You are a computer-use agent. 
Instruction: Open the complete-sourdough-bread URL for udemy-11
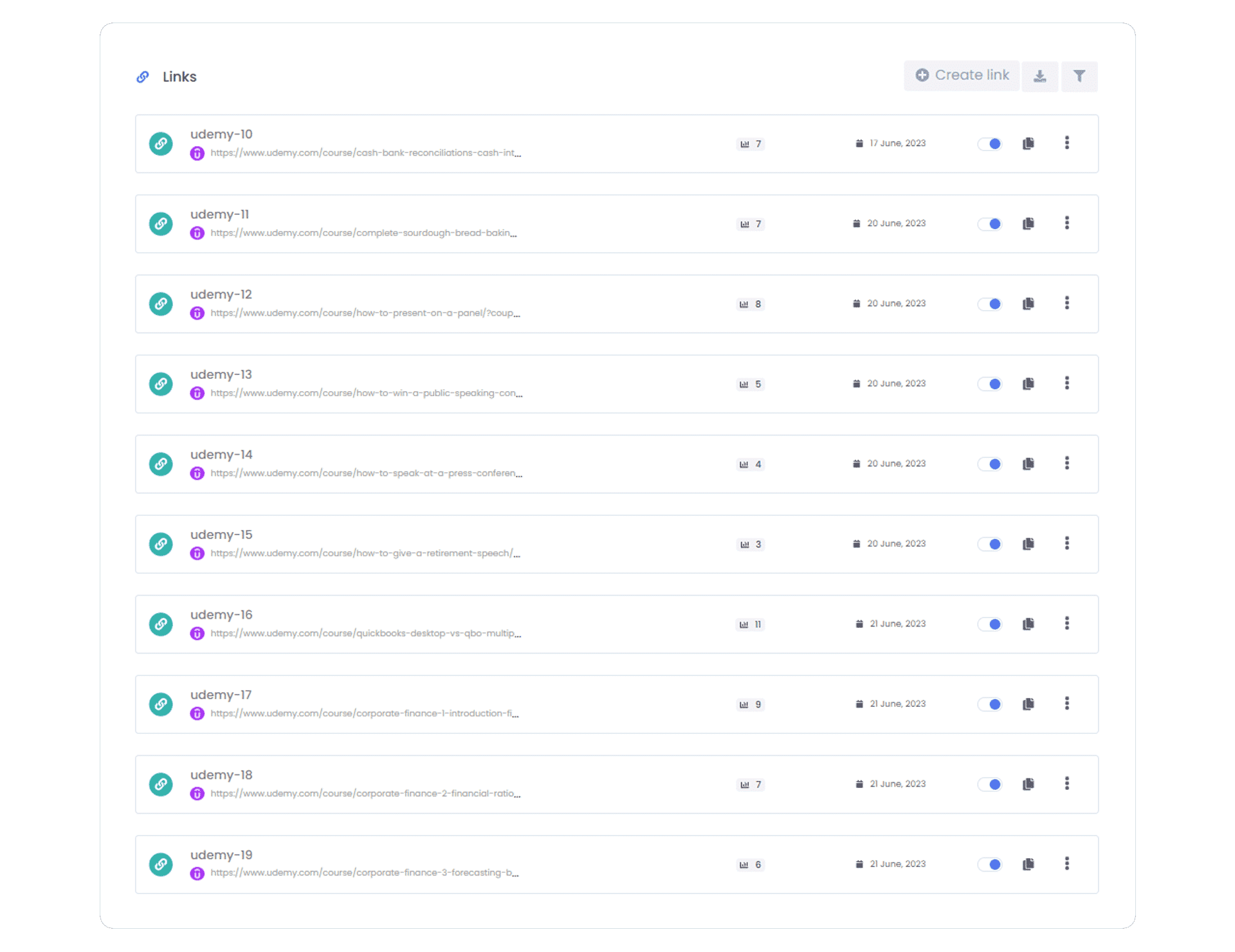click(363, 233)
